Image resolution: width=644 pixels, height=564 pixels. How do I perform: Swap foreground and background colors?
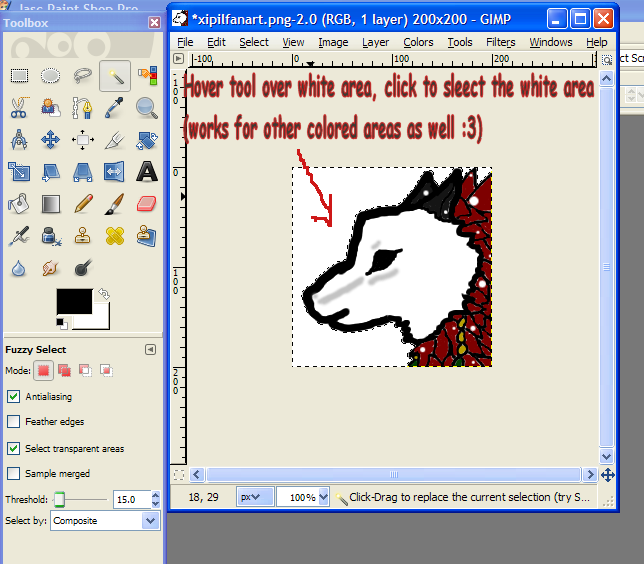click(x=104, y=294)
